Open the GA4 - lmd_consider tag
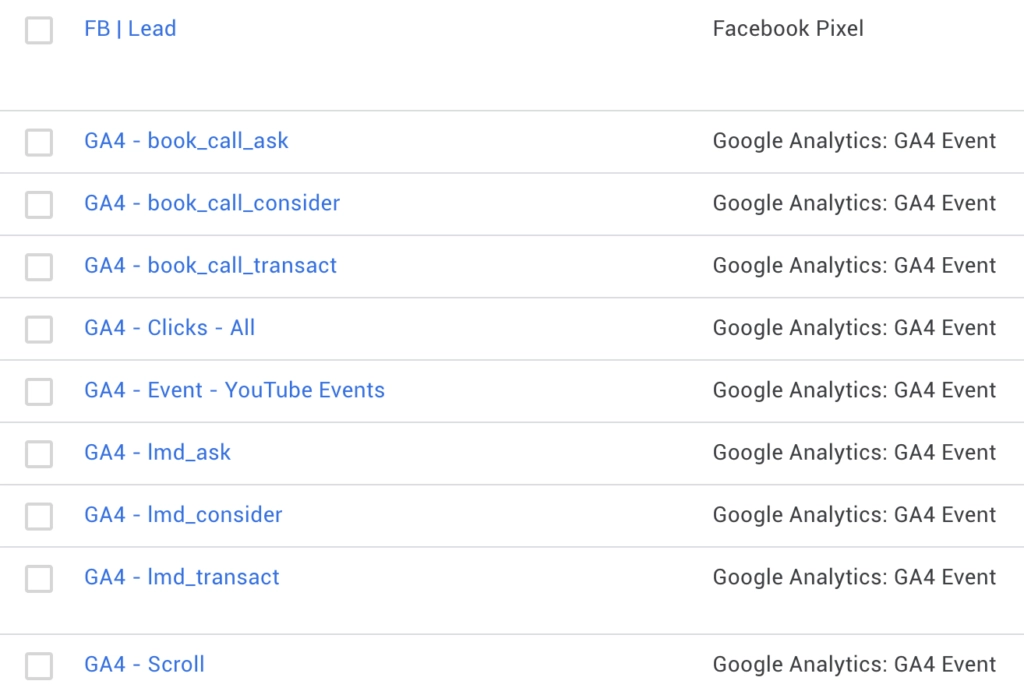Image resolution: width=1024 pixels, height=695 pixels. click(182, 514)
